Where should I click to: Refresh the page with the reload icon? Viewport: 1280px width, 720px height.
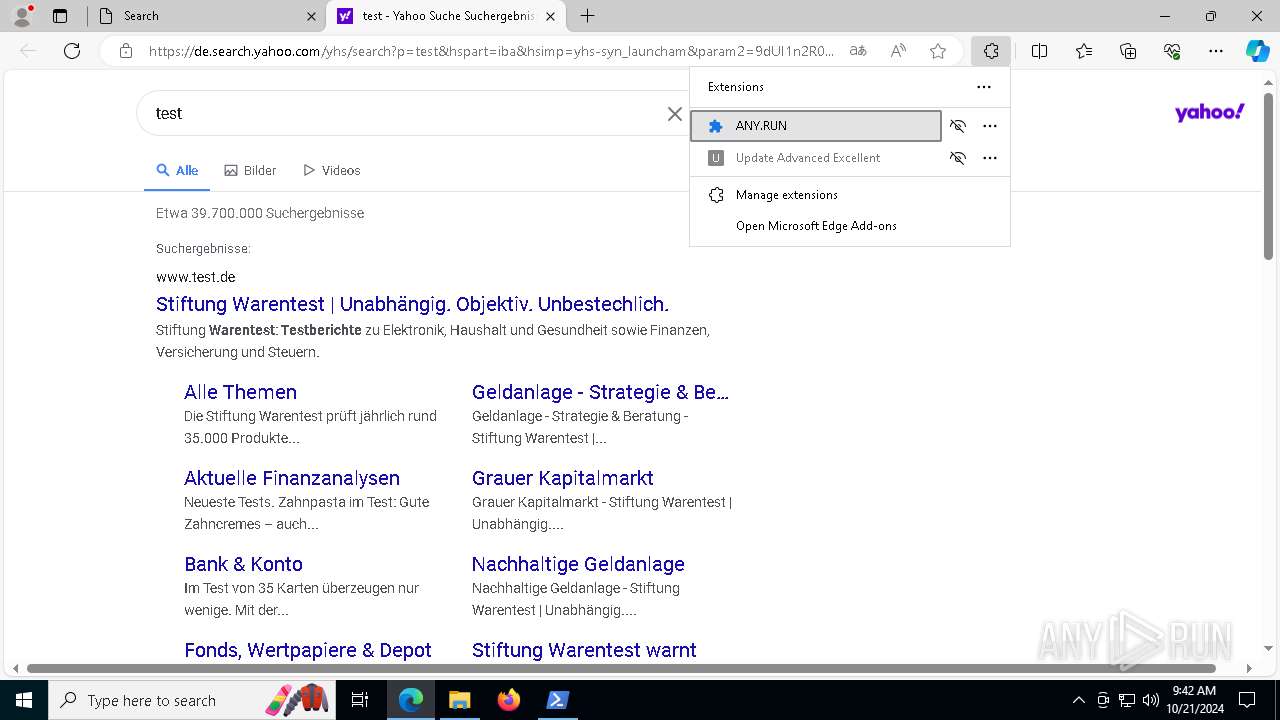72,51
